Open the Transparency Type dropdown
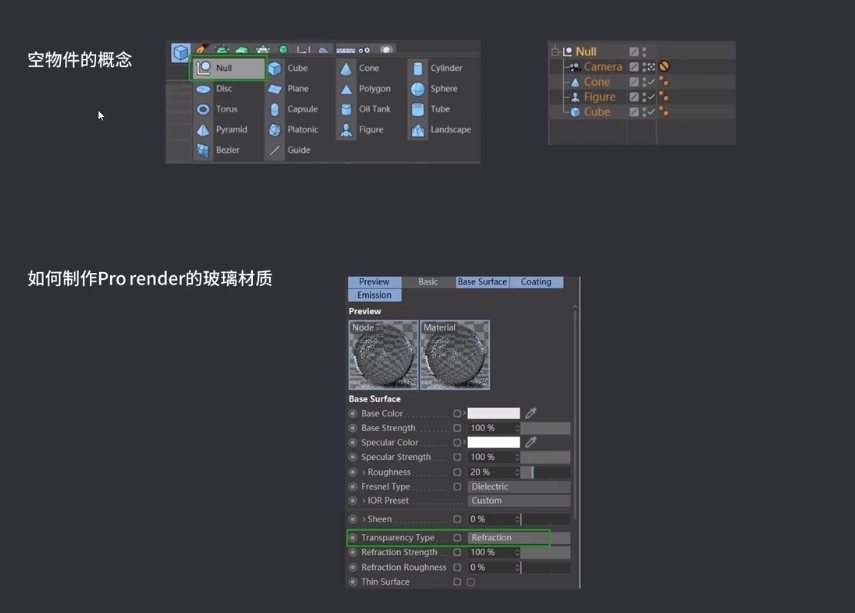This screenshot has height=613, width=855. point(519,538)
